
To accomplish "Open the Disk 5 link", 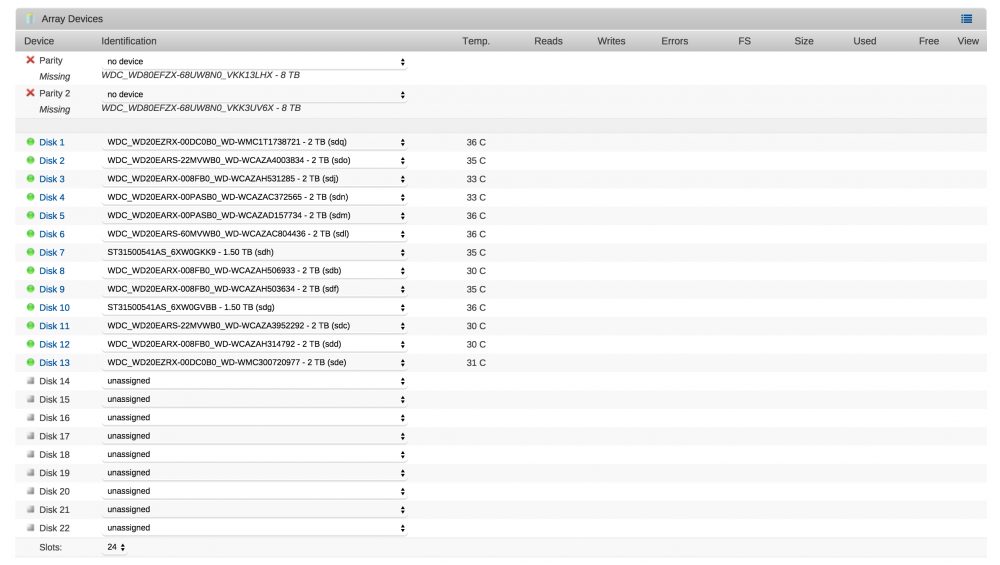I will pos(52,216).
